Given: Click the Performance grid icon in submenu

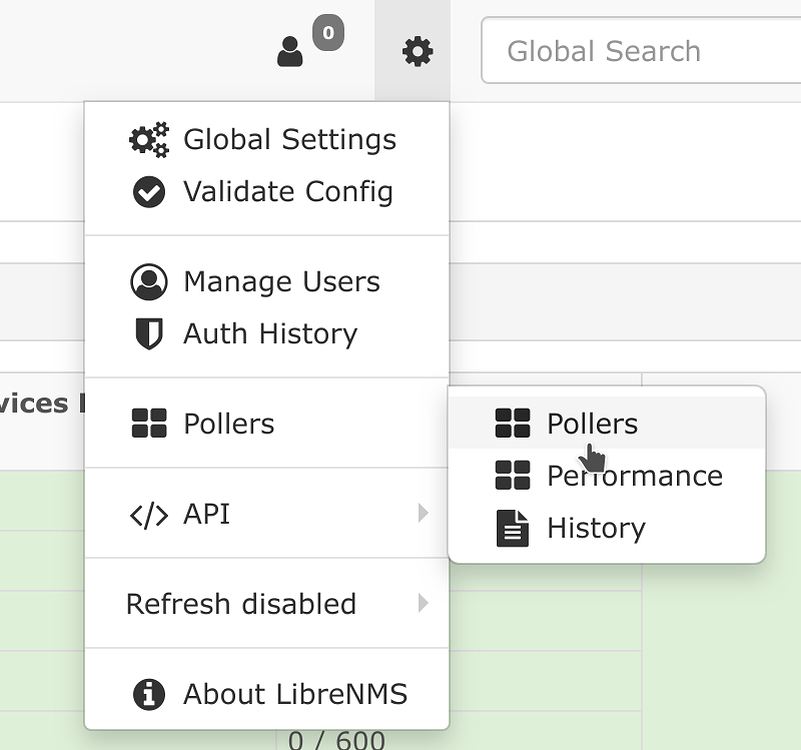Looking at the screenshot, I should pos(512,475).
